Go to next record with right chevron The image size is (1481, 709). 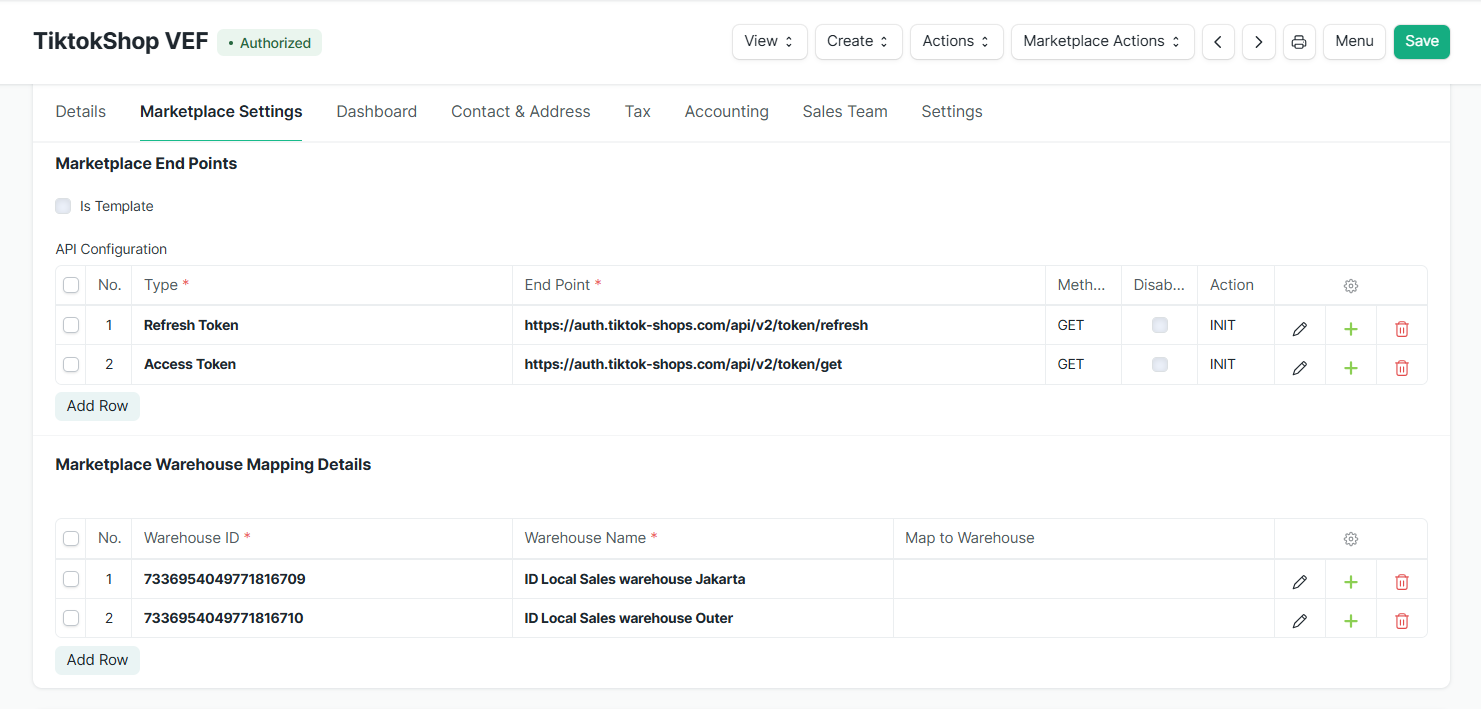tap(1259, 42)
